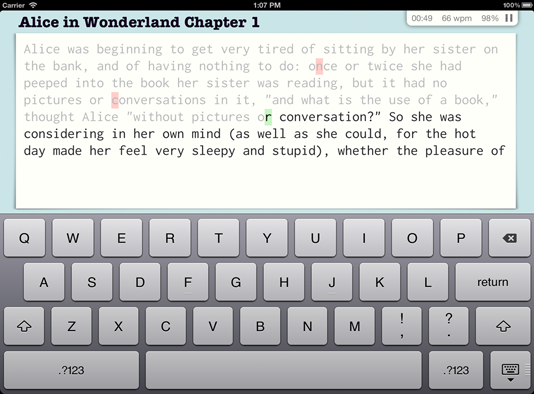
Task: Click the word 'sleepy' in the passage
Action: (213, 151)
